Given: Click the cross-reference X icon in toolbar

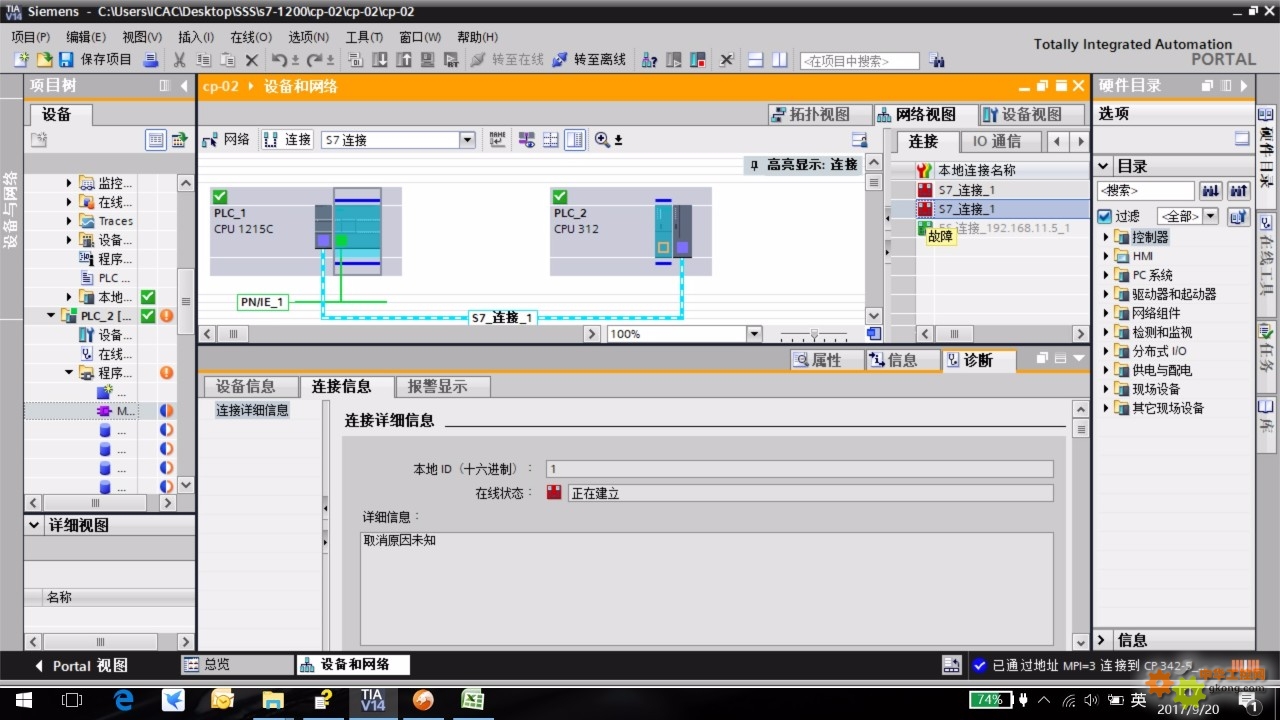Looking at the screenshot, I should tap(727, 60).
